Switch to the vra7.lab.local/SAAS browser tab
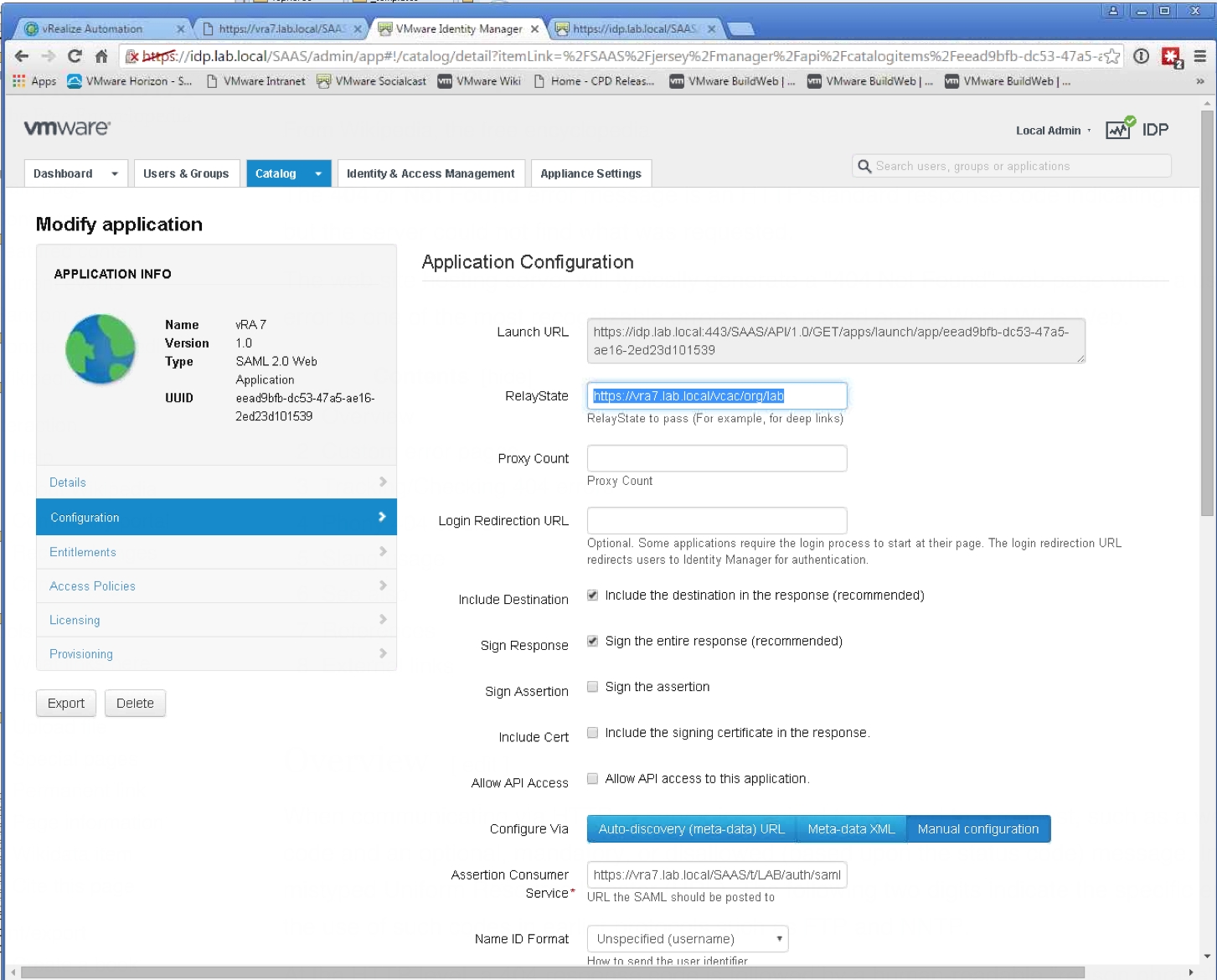This screenshot has width=1217, height=980. coord(281,28)
